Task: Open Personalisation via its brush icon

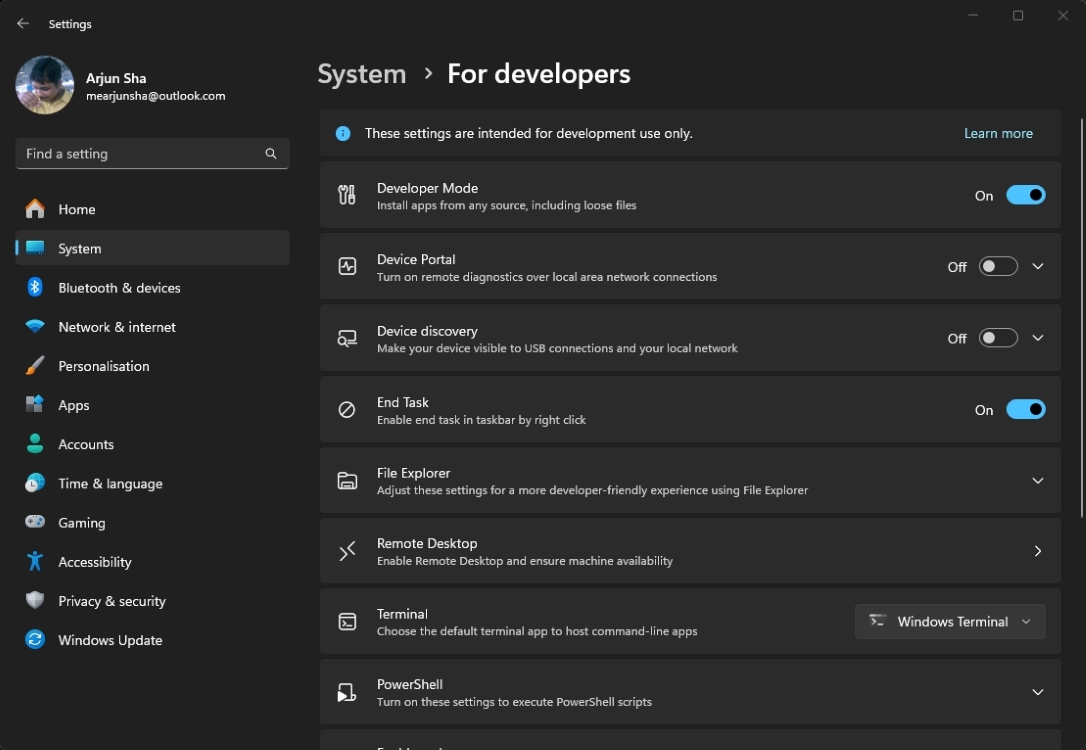Action: point(36,366)
